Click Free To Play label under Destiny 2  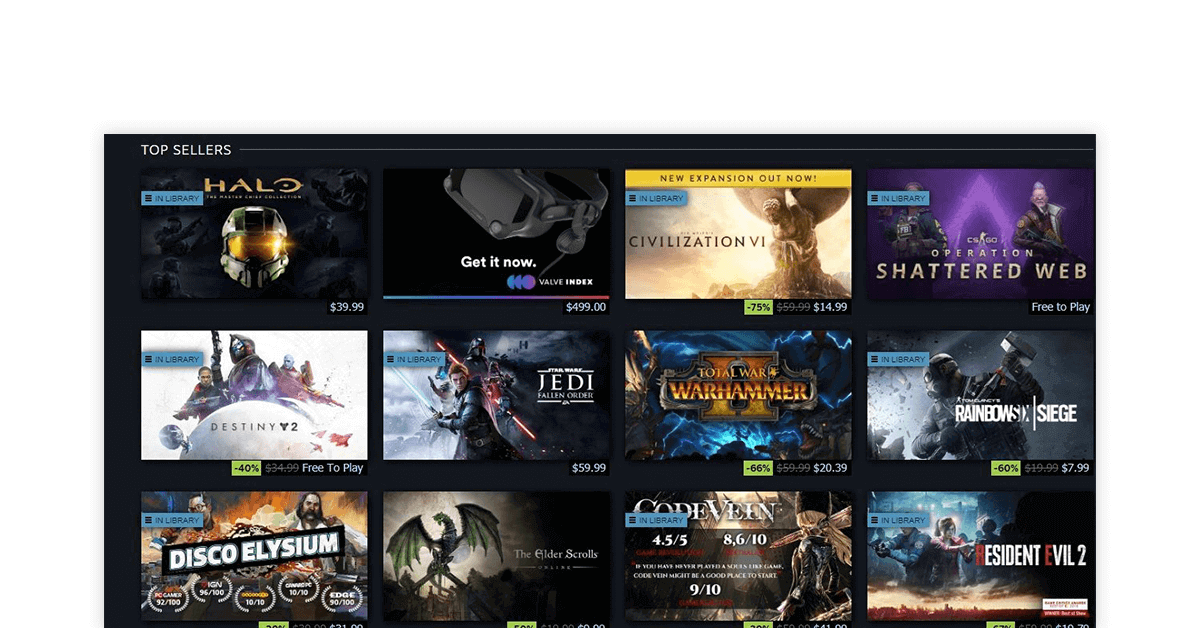click(x=333, y=468)
